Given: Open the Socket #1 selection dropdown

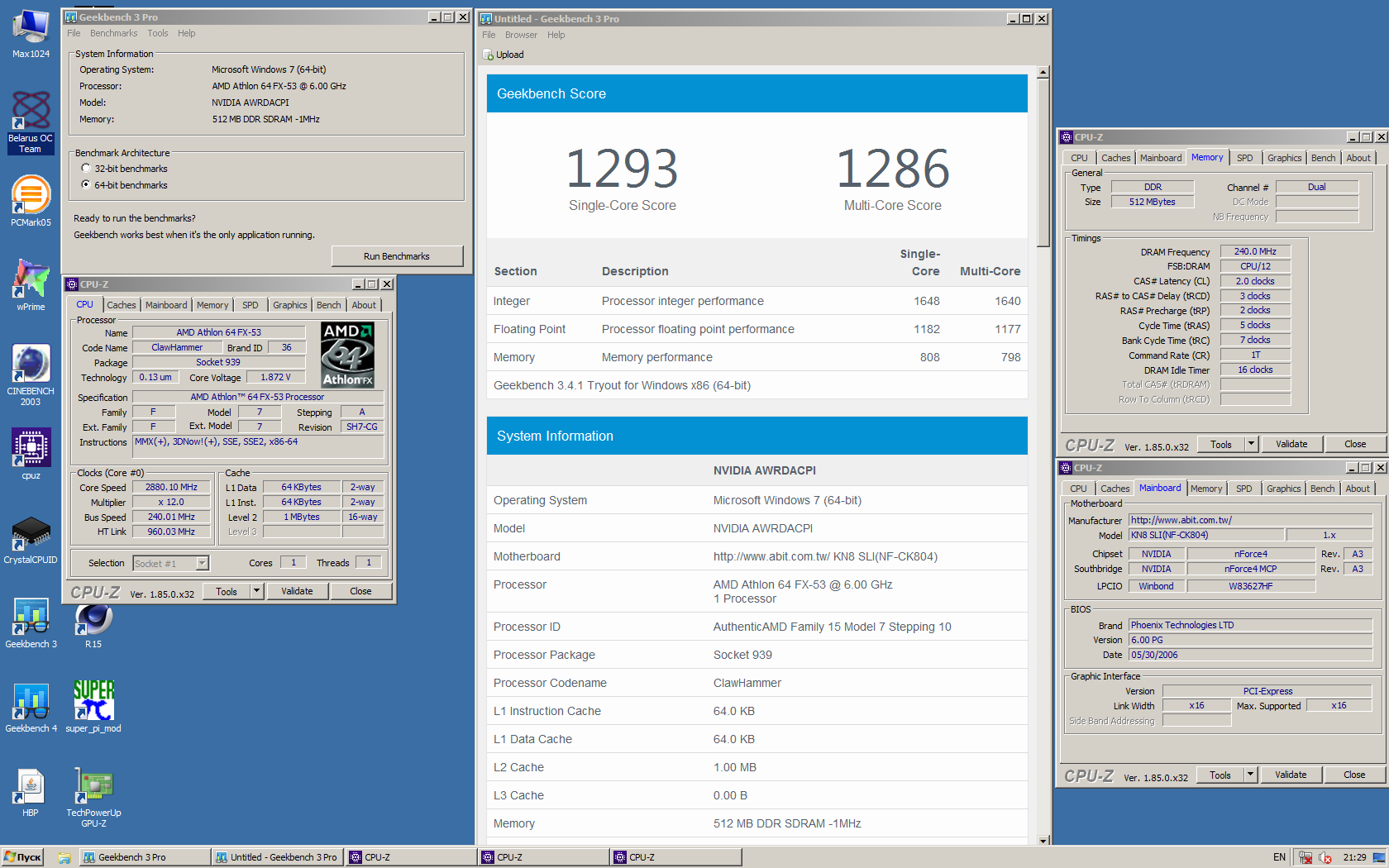Looking at the screenshot, I should tap(203, 564).
